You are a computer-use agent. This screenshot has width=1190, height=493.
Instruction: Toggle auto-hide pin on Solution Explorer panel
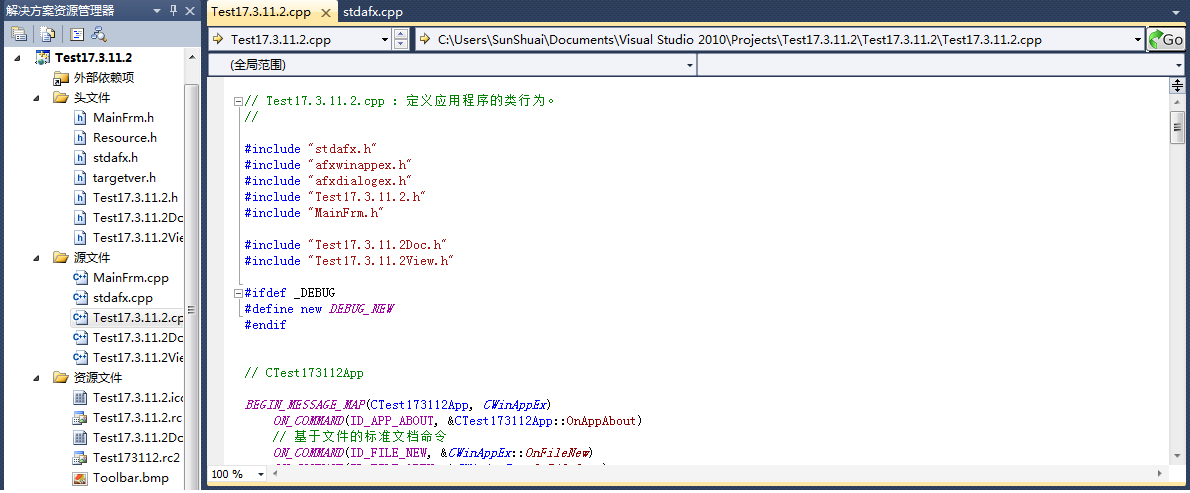click(x=173, y=11)
